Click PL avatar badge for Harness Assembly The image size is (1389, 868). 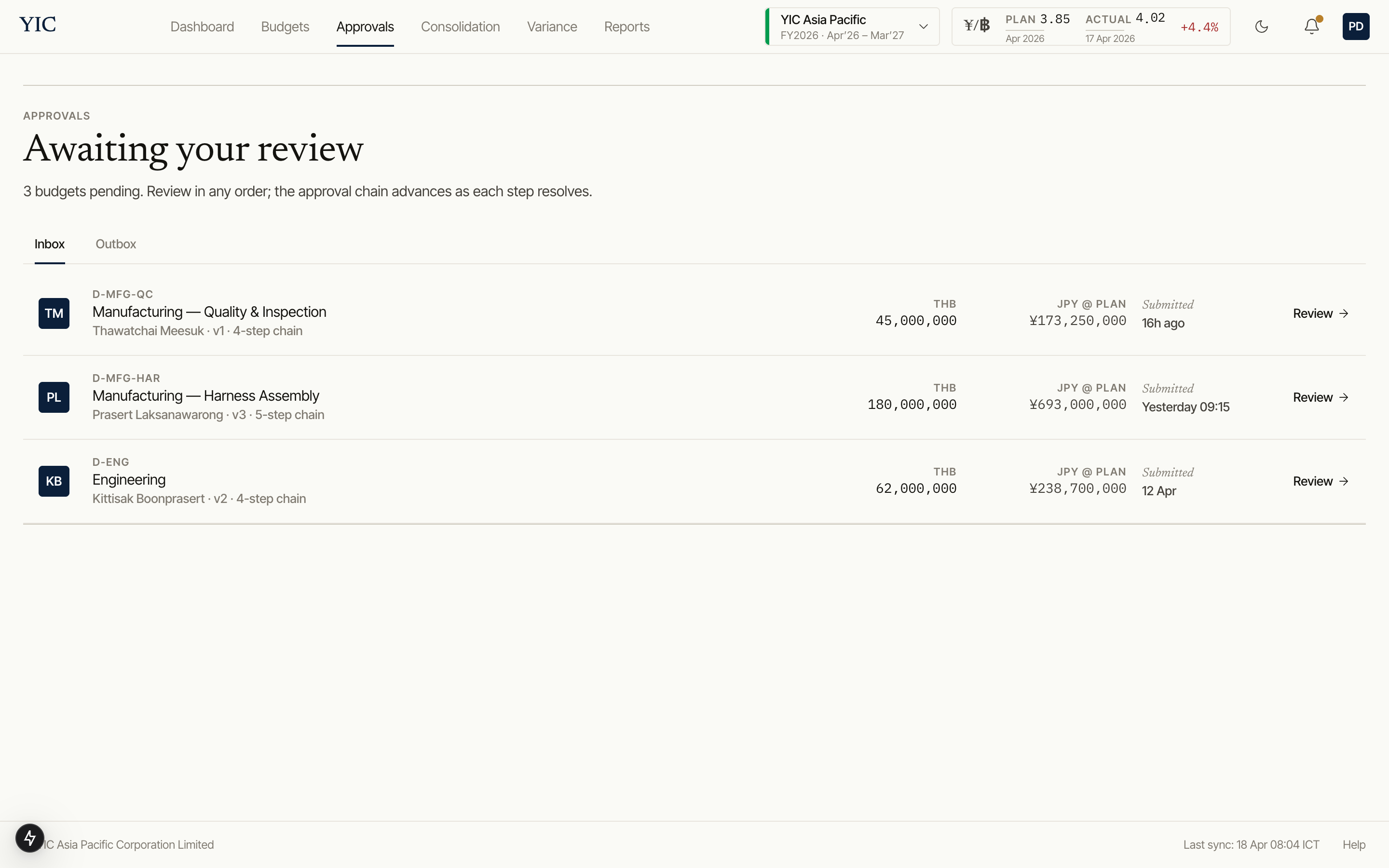[54, 397]
